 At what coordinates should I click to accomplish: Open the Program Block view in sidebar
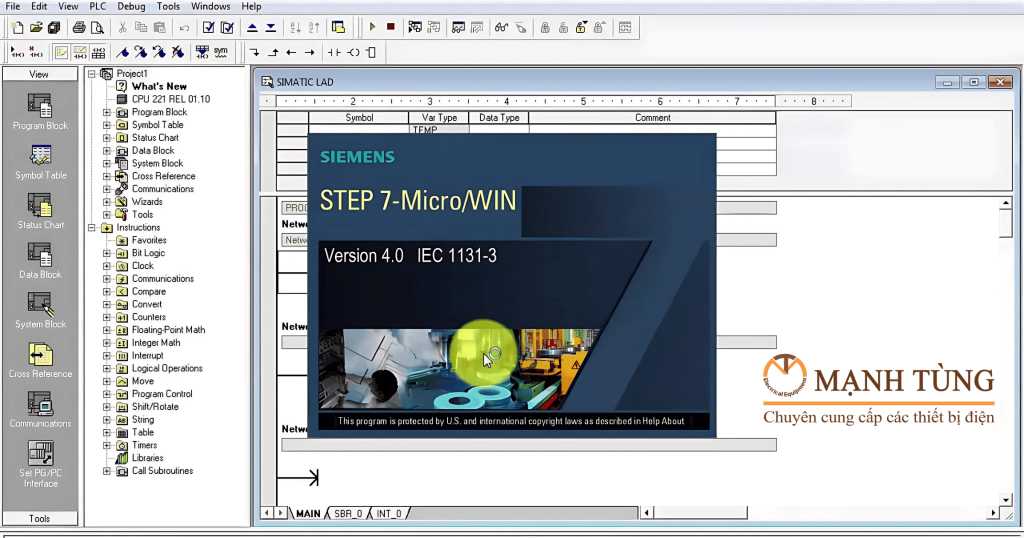coord(40,112)
